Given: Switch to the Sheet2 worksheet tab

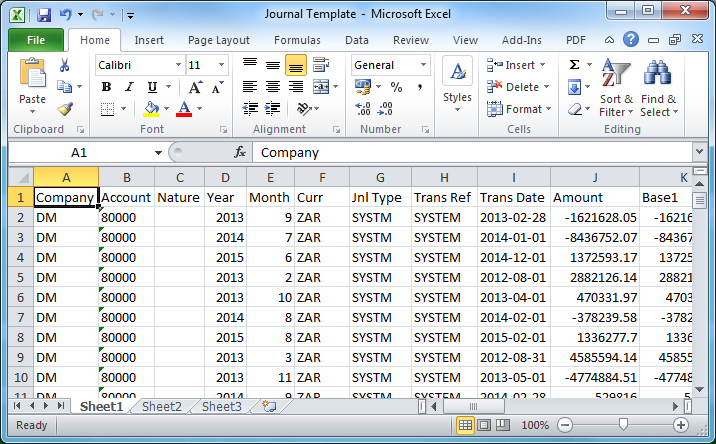Looking at the screenshot, I should coord(162,407).
